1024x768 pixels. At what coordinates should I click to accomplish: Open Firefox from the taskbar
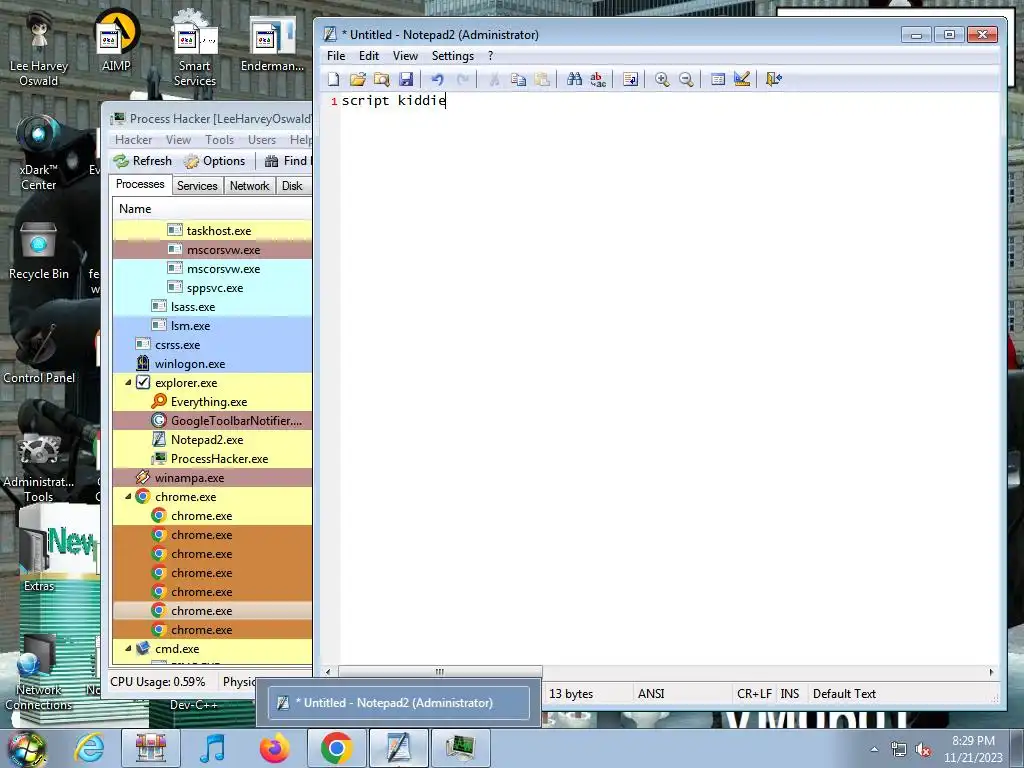(274, 748)
